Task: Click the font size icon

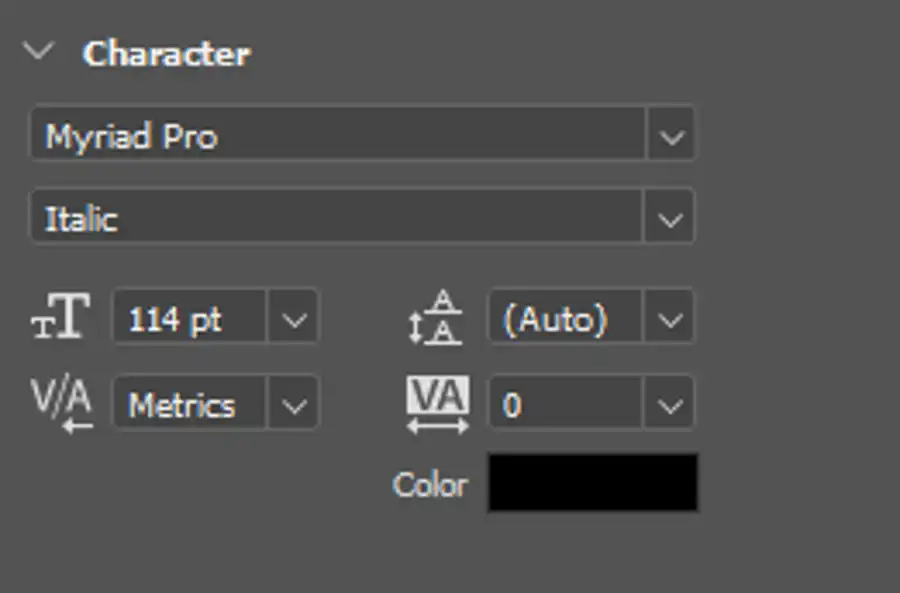Action: pos(60,315)
